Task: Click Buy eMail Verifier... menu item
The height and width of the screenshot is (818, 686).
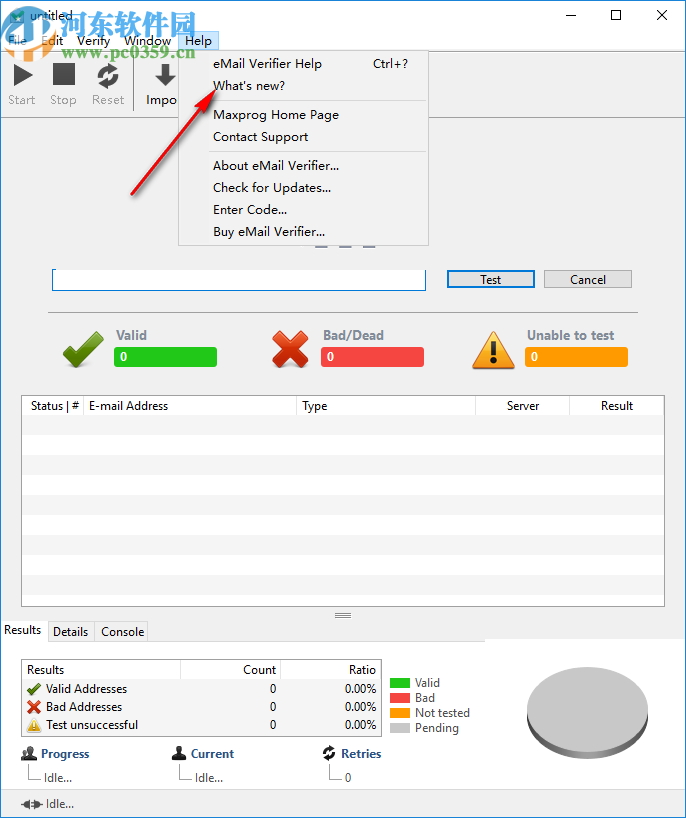Action: point(304,232)
